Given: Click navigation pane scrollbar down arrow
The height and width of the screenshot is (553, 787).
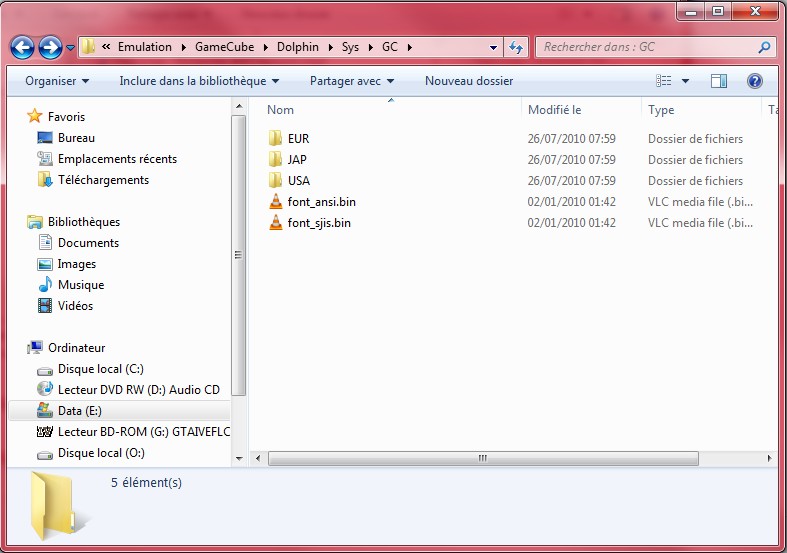Looking at the screenshot, I should click(239, 458).
